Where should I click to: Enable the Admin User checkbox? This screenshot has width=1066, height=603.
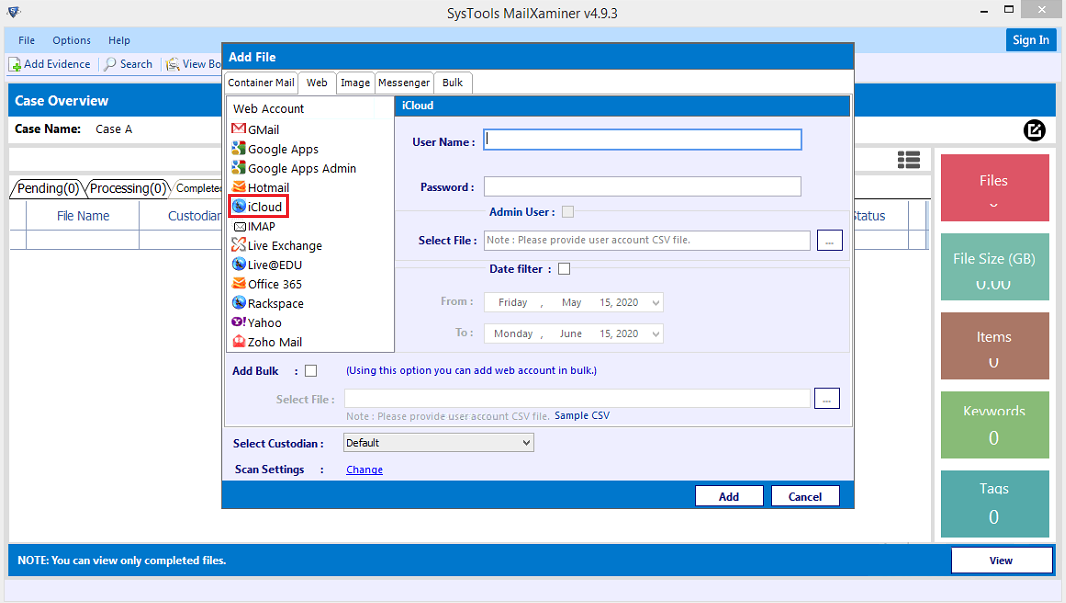click(568, 212)
